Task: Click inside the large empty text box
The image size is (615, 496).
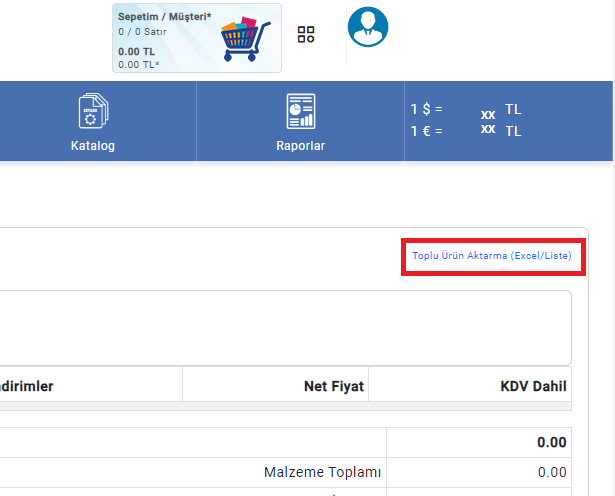Action: pos(285,327)
